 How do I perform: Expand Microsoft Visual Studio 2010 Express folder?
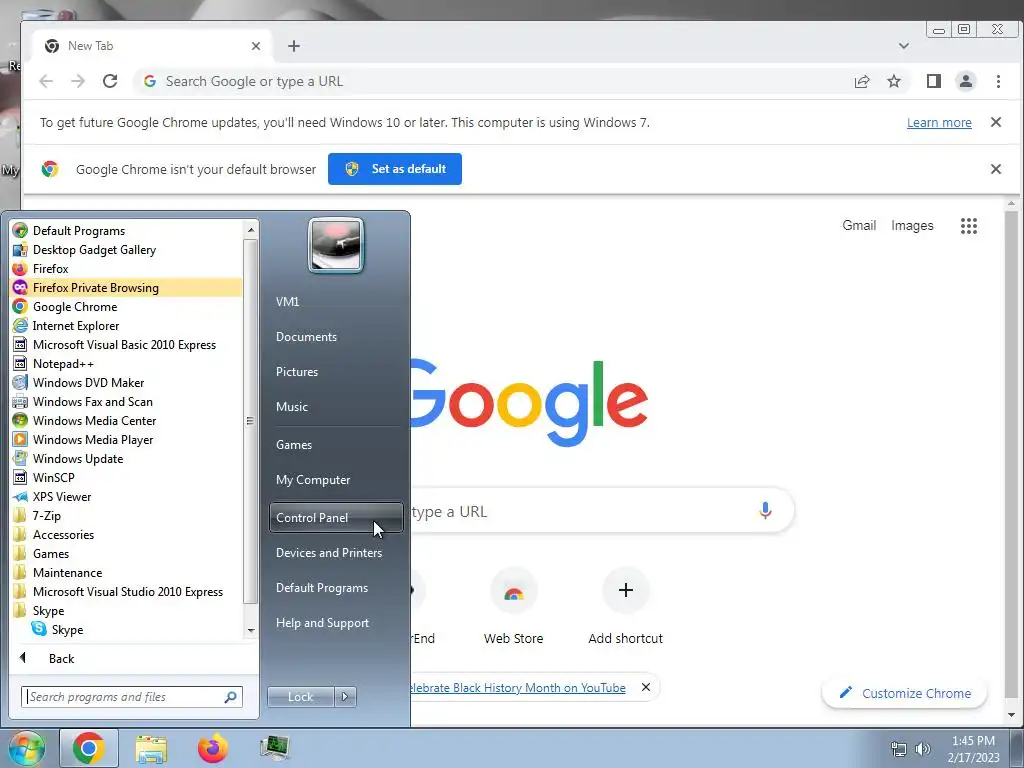pyautogui.click(x=126, y=591)
